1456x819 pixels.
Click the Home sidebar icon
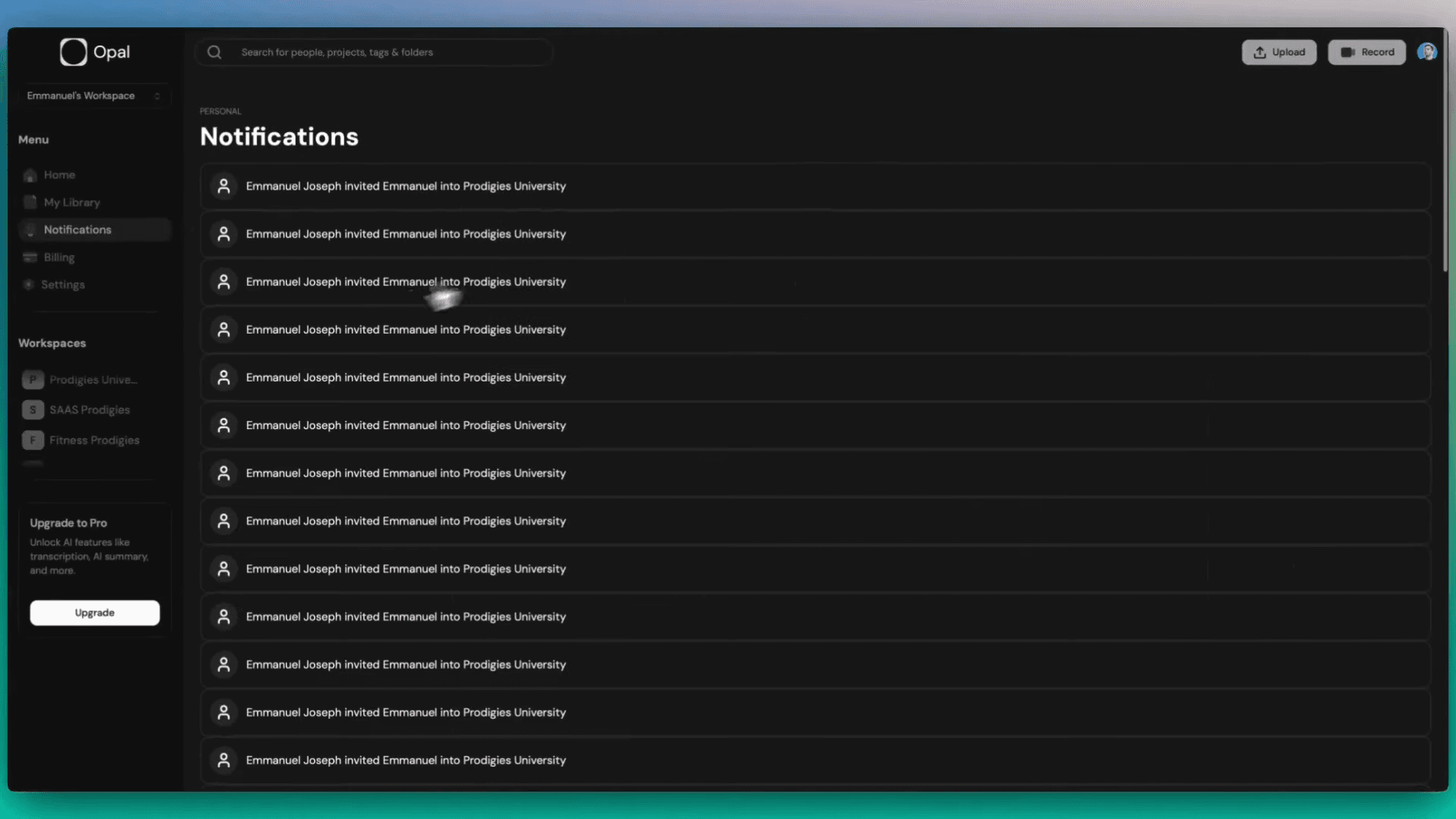click(x=30, y=175)
